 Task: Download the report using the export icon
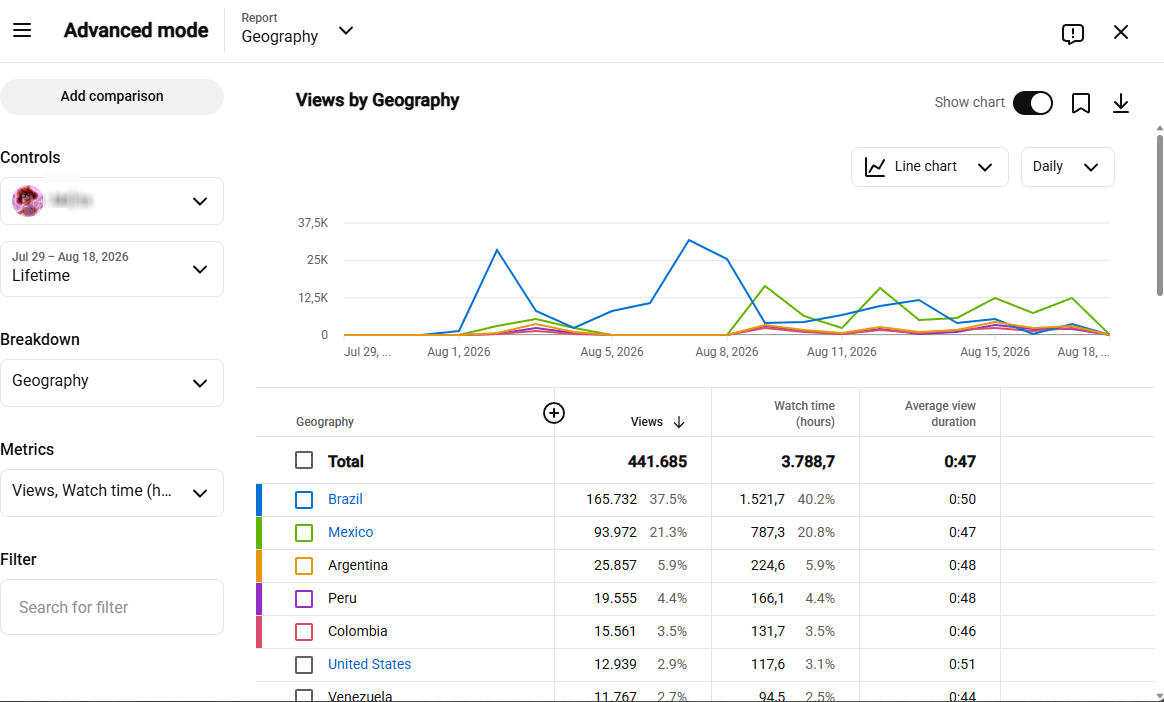coord(1121,103)
